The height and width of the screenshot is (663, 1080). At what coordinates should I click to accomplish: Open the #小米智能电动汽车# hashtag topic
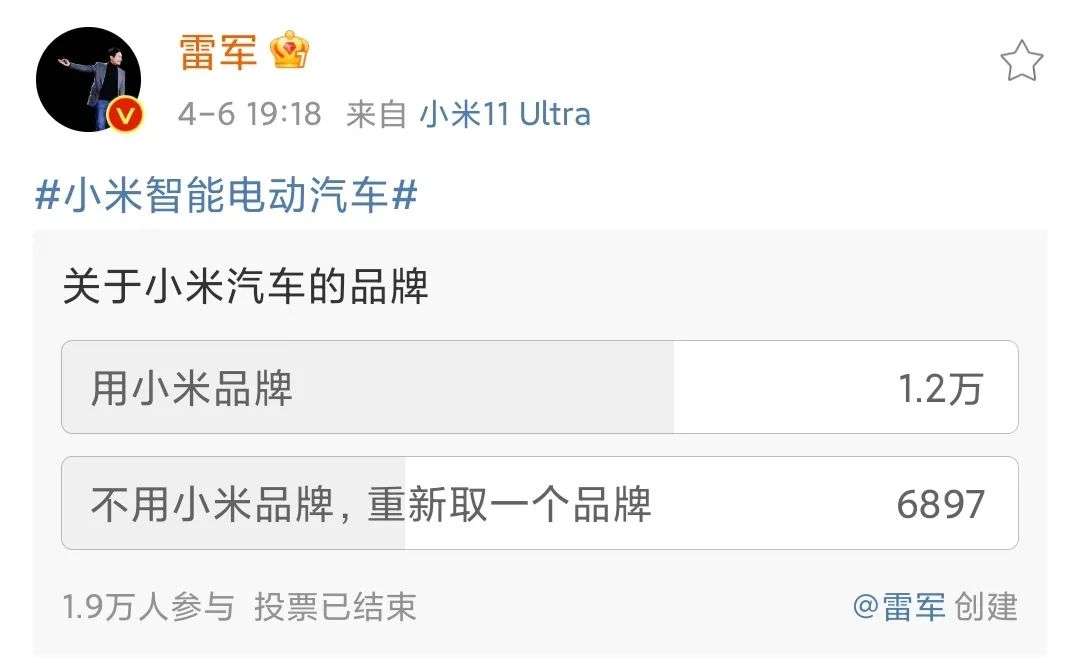coord(226,195)
